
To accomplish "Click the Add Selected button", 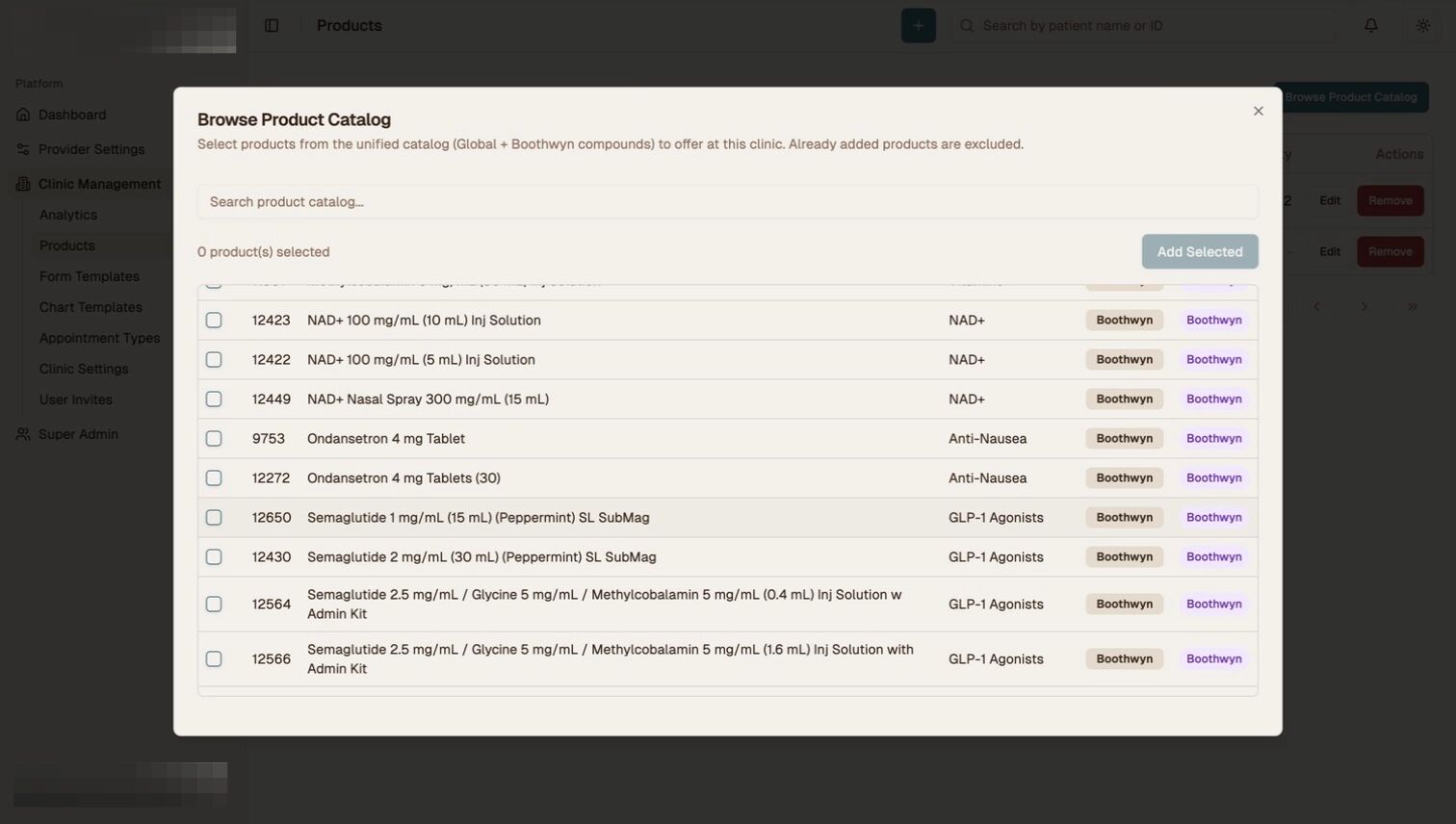I will coord(1200,252).
